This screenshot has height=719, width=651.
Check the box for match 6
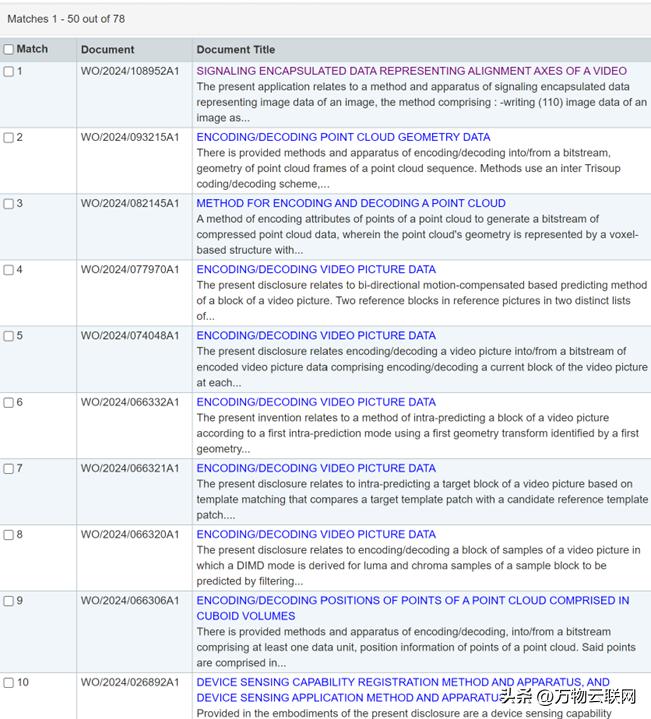pos(9,402)
